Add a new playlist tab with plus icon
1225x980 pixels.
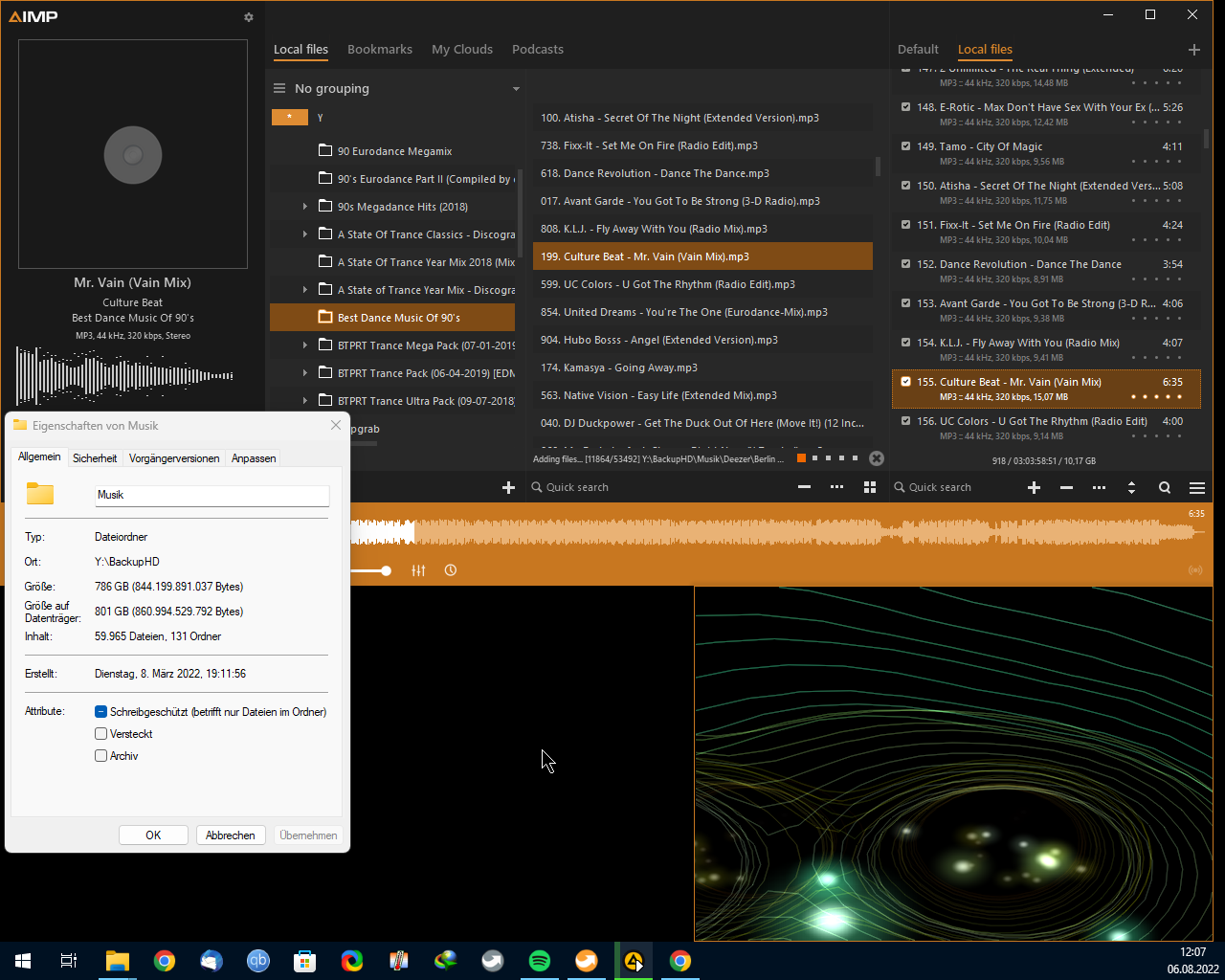coord(1193,50)
